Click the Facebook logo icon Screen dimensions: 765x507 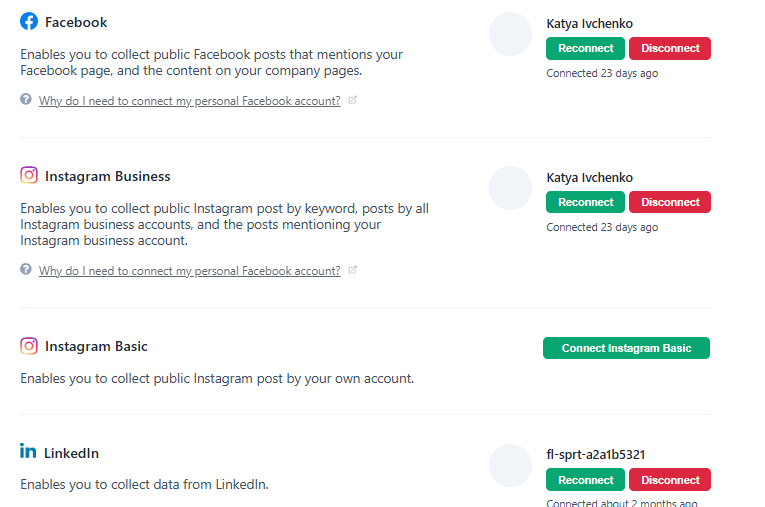[x=29, y=21]
